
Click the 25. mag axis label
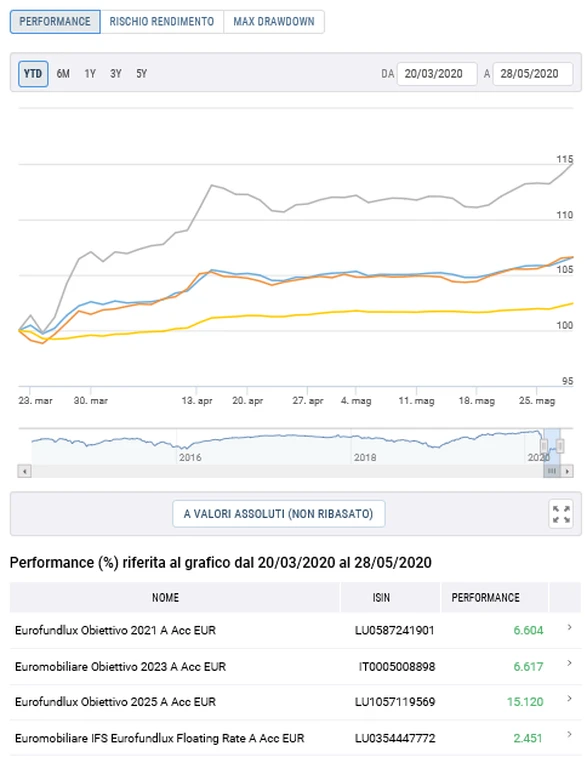coord(537,401)
